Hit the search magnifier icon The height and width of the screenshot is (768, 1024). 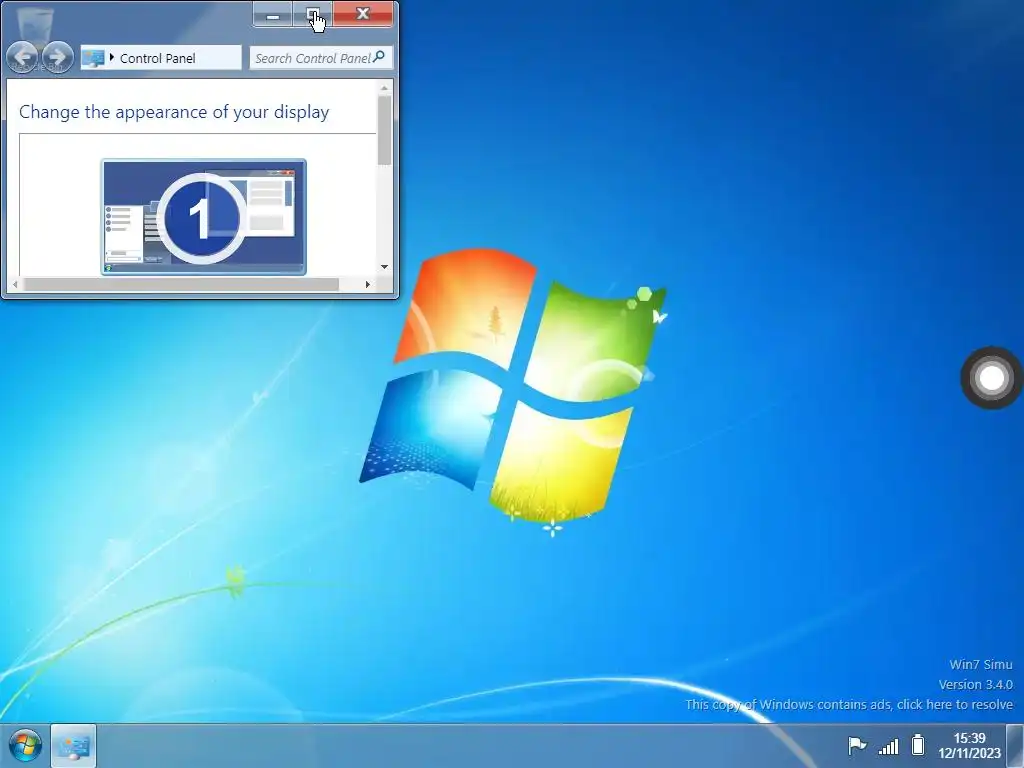point(379,57)
